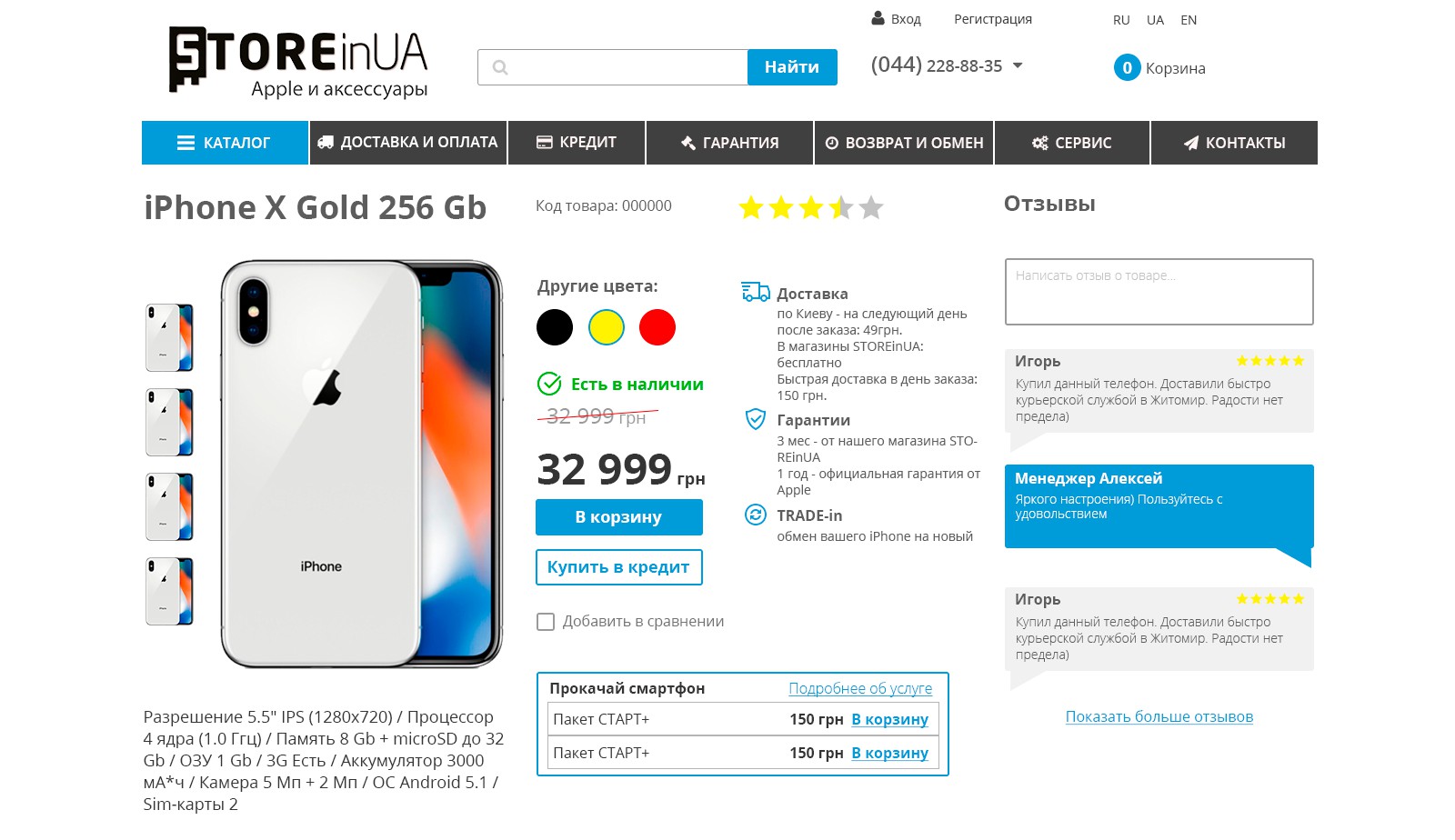Enable the Добавить в сравнении checkbox
The width and height of the screenshot is (1455, 840).
pyautogui.click(x=546, y=622)
